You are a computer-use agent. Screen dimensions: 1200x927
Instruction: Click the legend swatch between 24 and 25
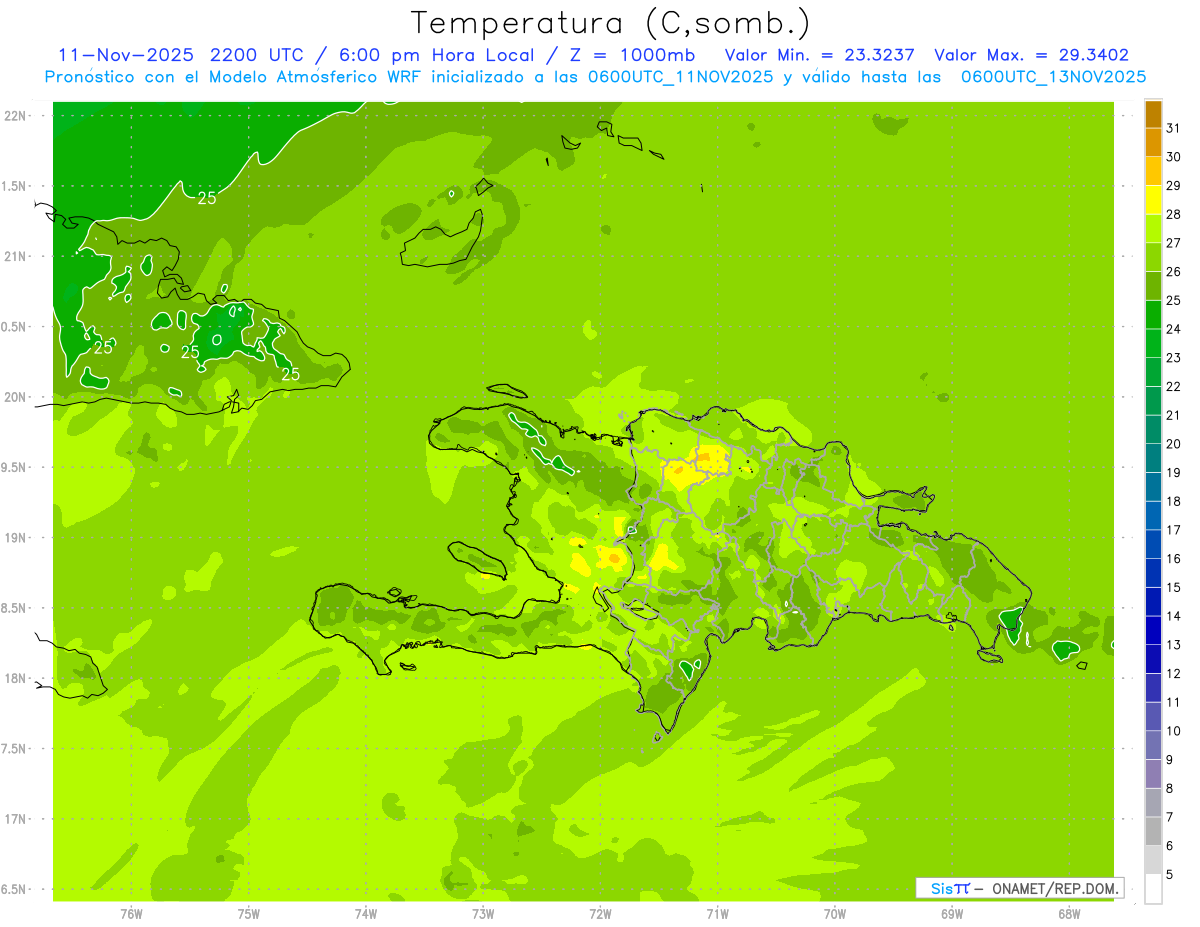(1153, 314)
